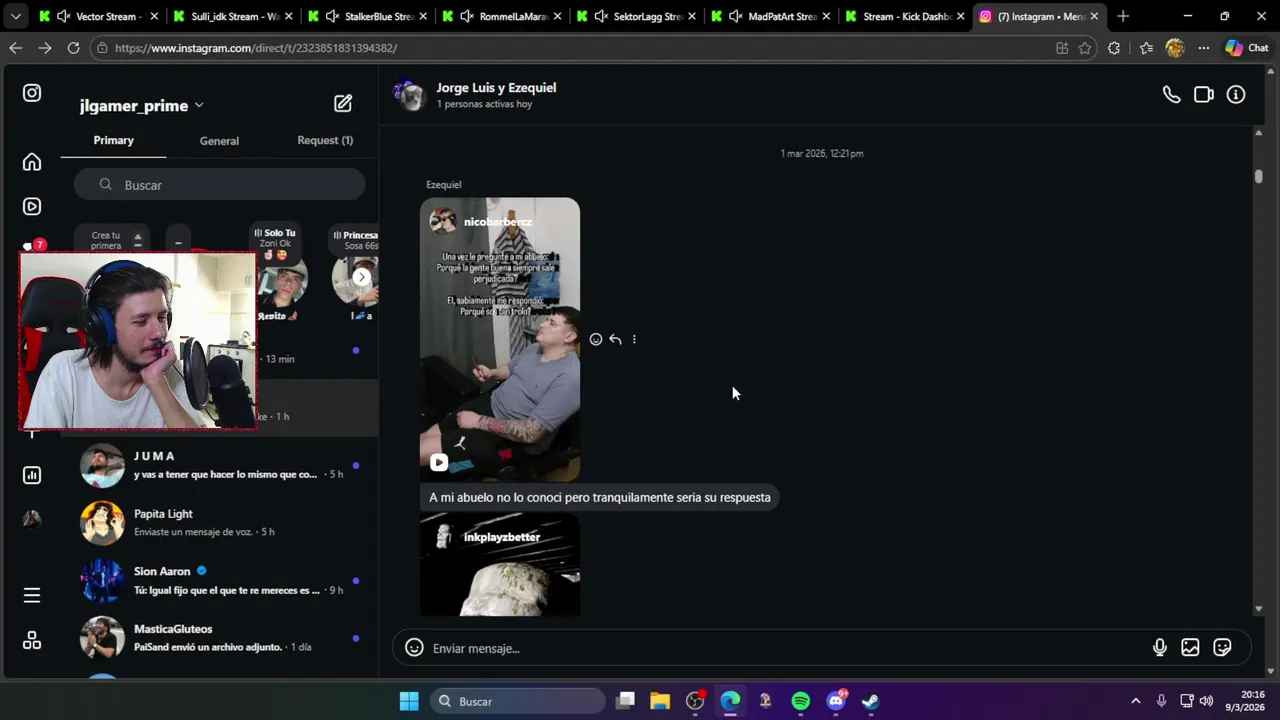This screenshot has width=1280, height=720.
Task: Start an audio call
Action: tap(1171, 95)
